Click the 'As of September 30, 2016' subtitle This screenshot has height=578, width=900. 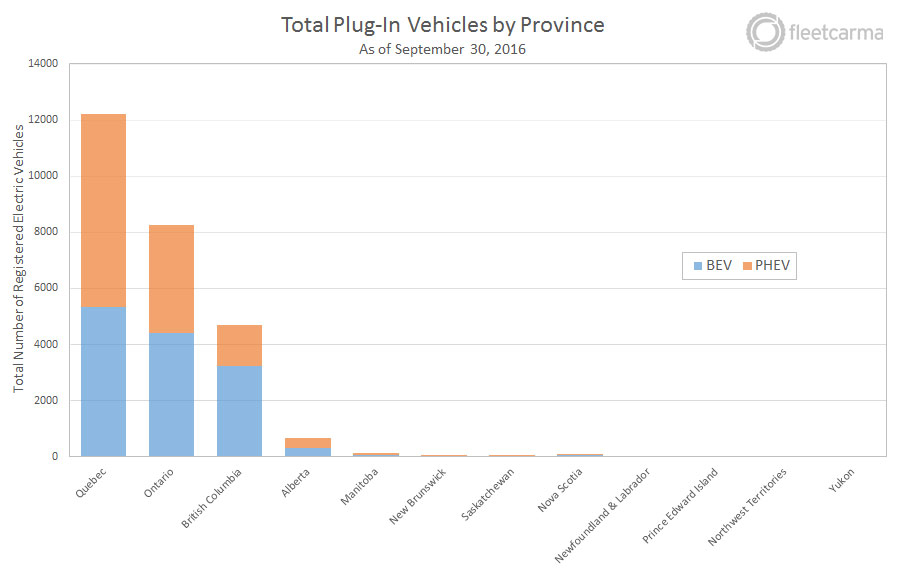click(442, 48)
